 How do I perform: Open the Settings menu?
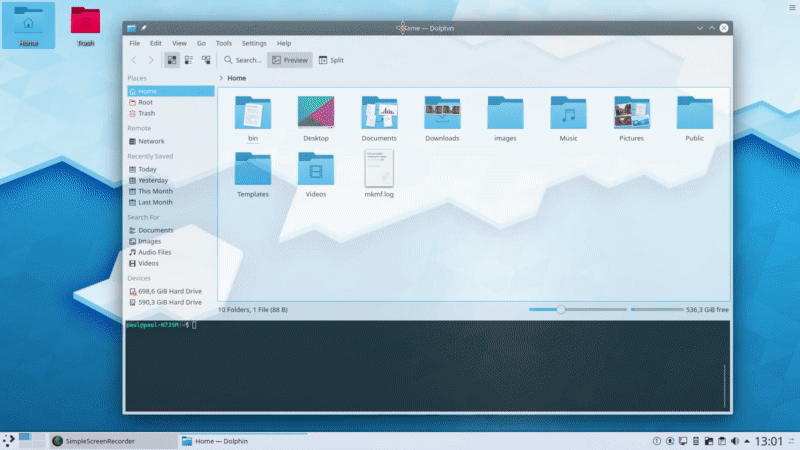click(254, 44)
